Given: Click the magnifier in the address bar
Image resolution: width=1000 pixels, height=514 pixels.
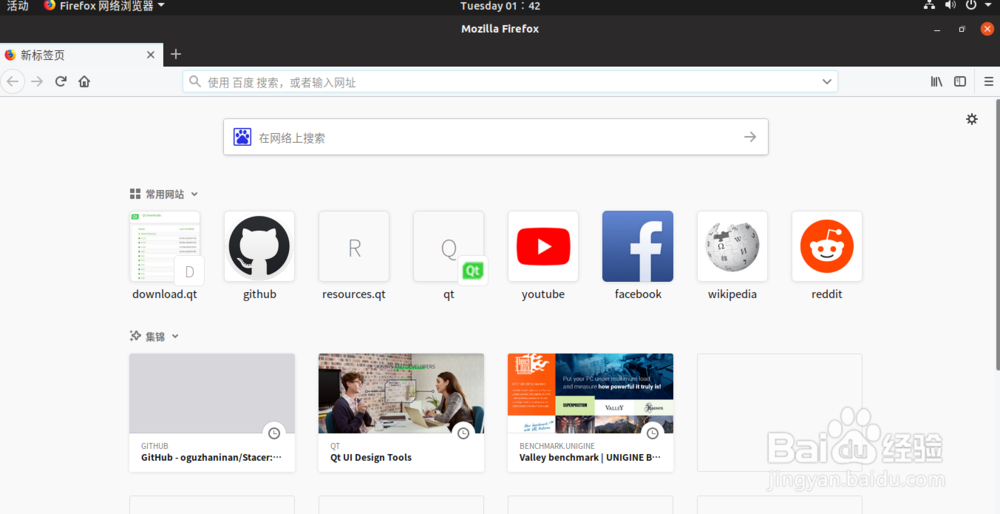Looking at the screenshot, I should click(195, 82).
